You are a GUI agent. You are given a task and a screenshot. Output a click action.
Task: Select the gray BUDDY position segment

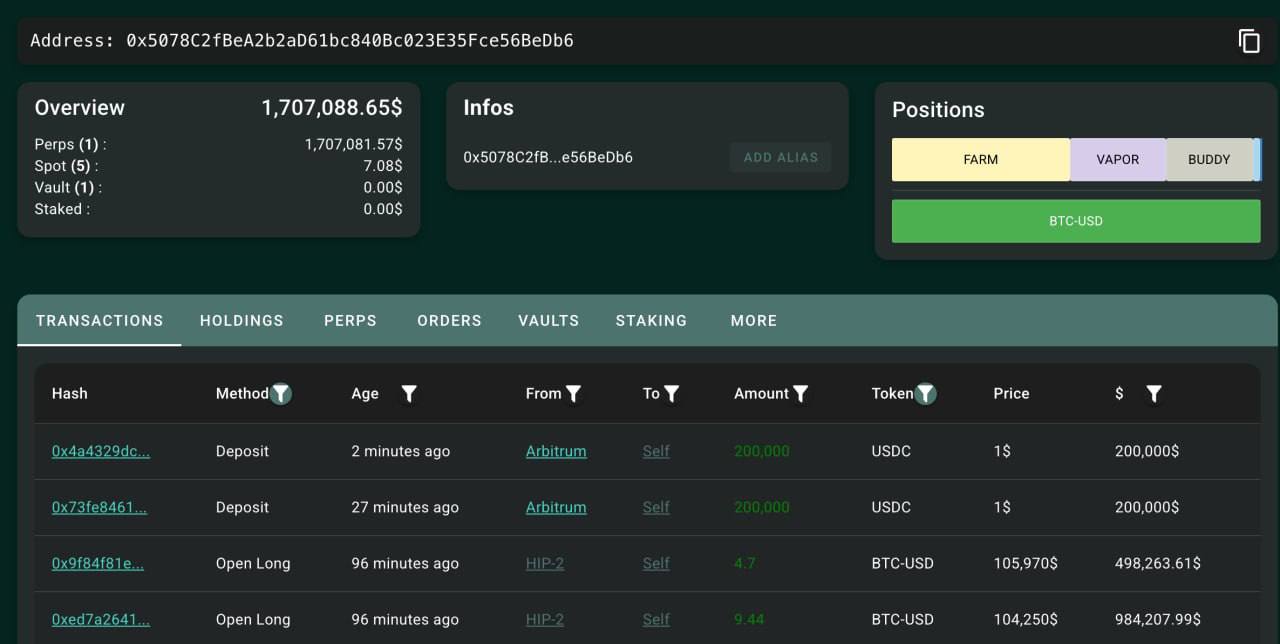(1209, 159)
